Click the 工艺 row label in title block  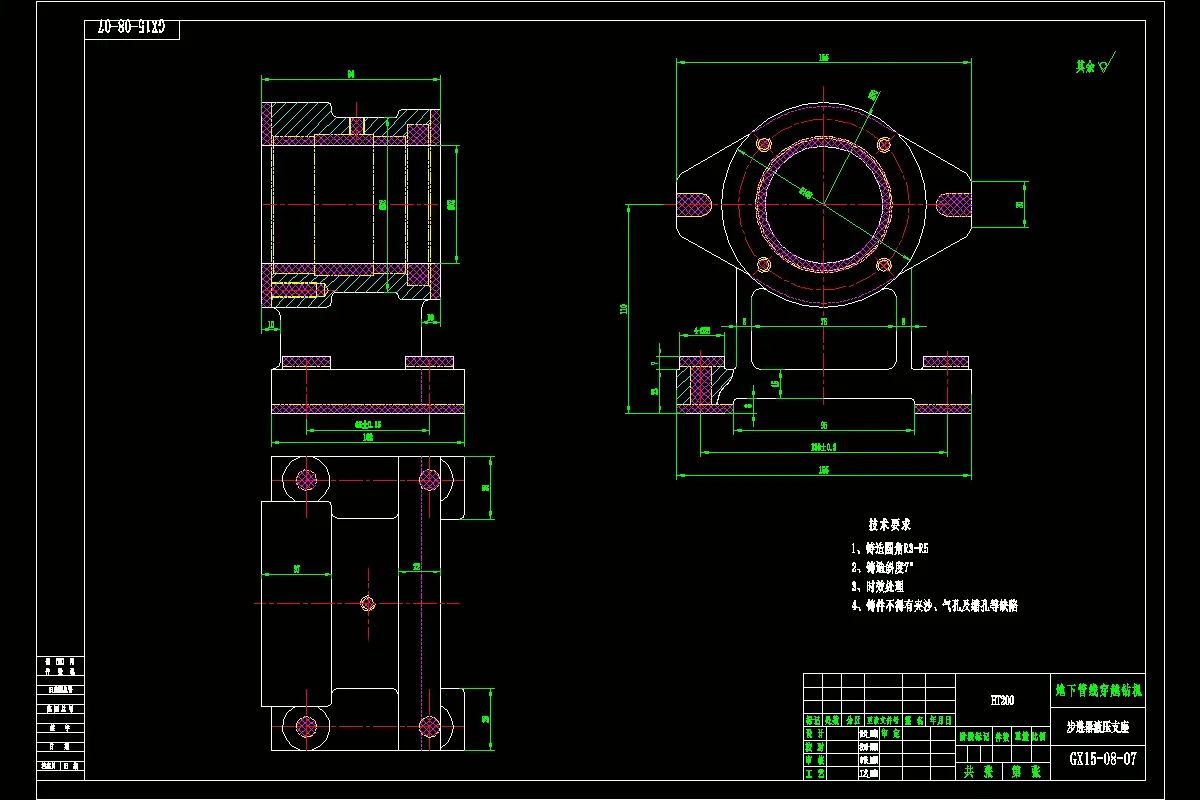[x=814, y=773]
